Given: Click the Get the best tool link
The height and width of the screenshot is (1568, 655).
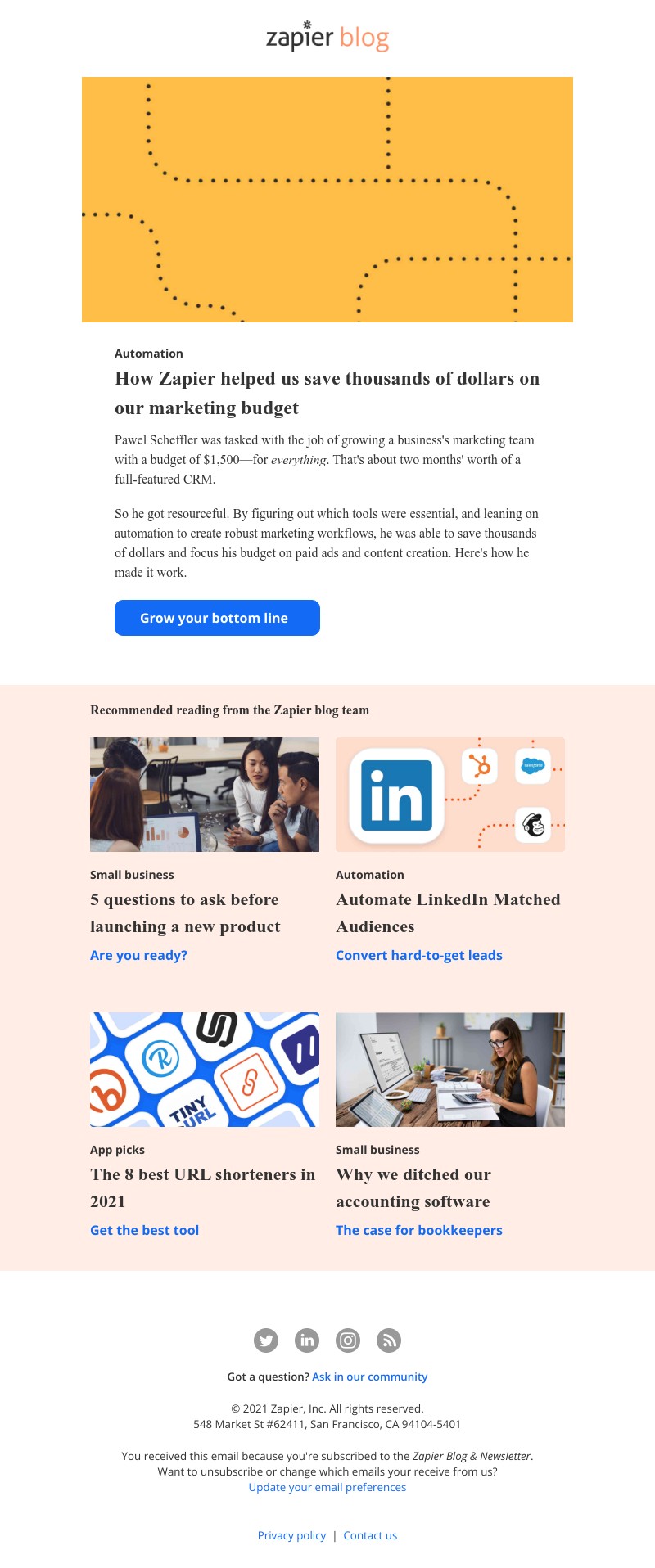Looking at the screenshot, I should click(144, 1230).
